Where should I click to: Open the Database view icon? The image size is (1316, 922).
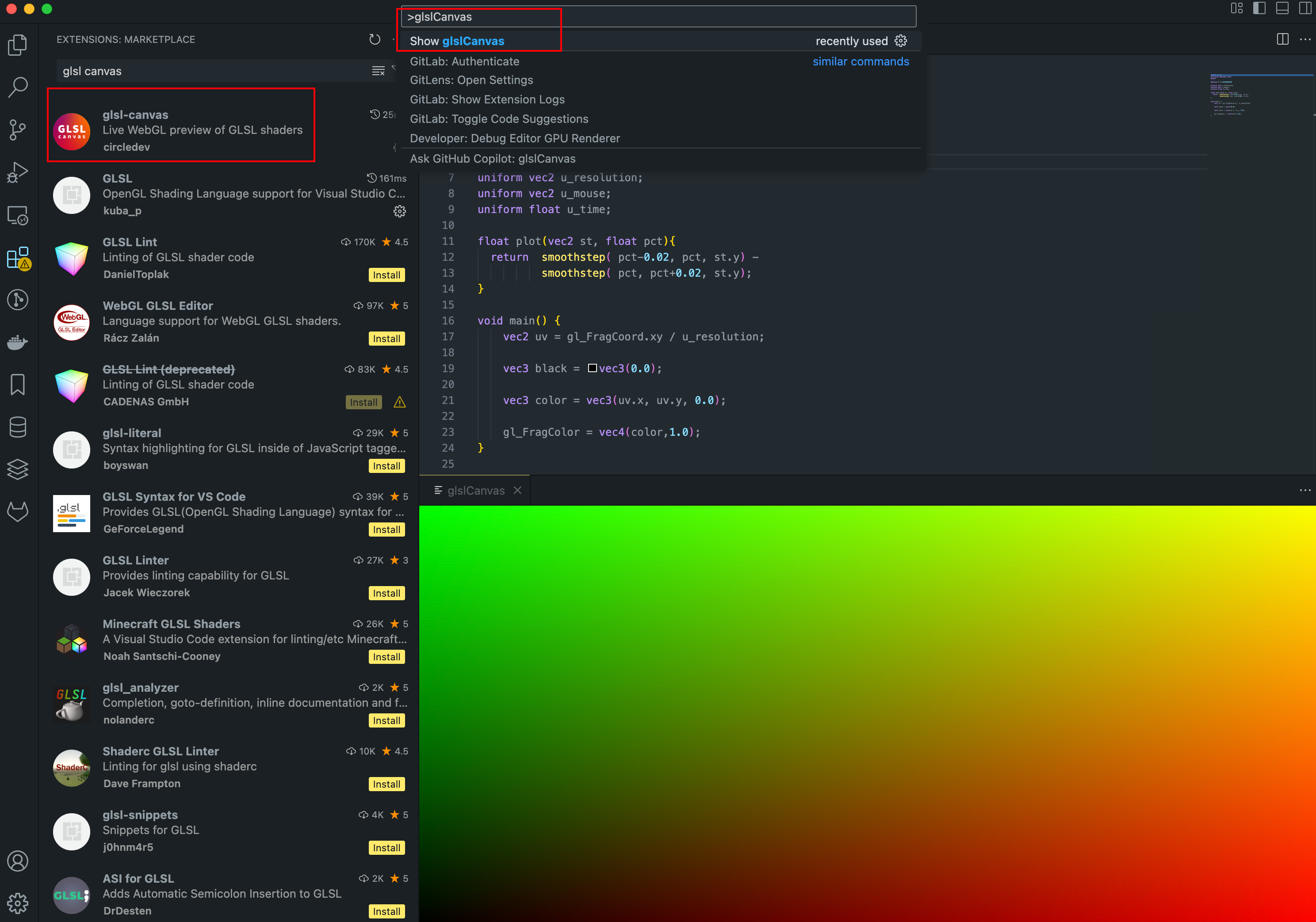pyautogui.click(x=18, y=427)
